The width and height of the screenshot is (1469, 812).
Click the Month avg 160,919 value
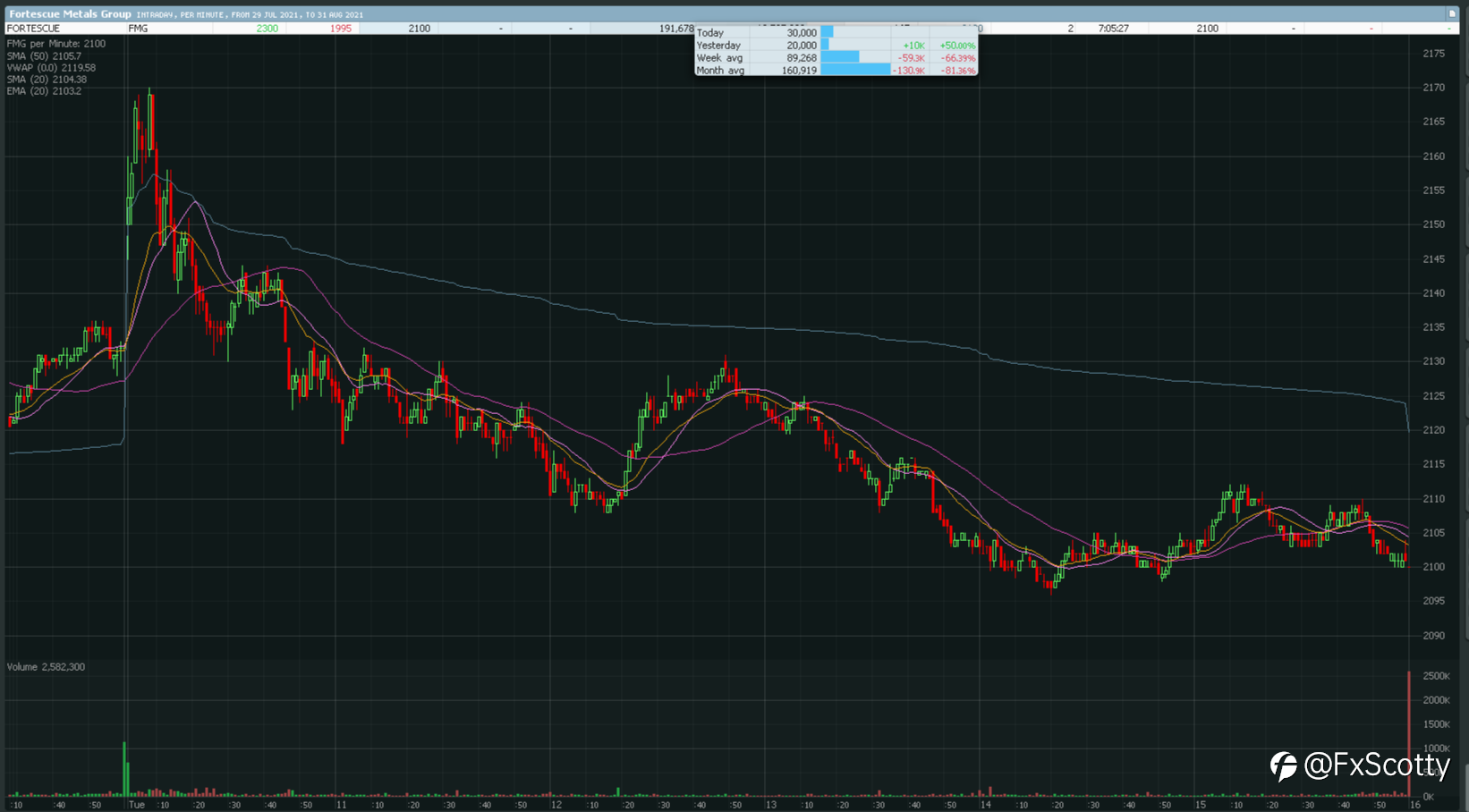point(799,71)
